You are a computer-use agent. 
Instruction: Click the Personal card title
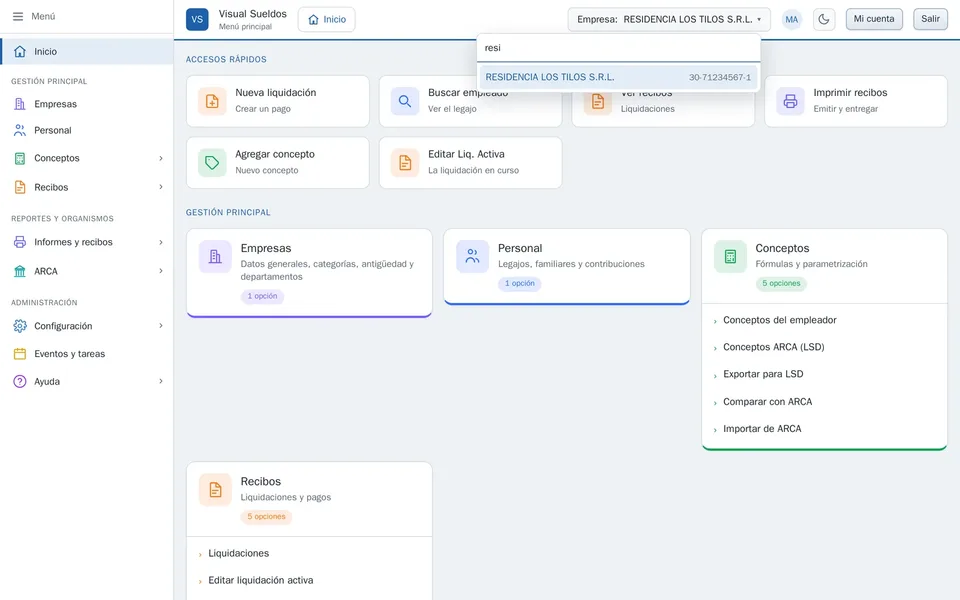coord(520,249)
